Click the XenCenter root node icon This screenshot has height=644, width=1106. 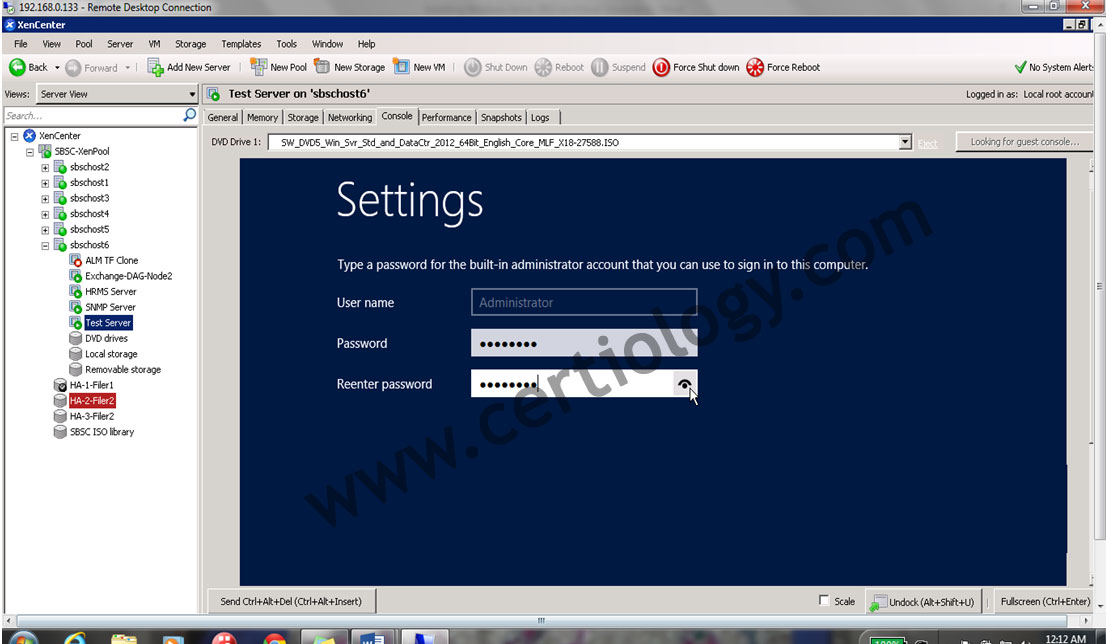coord(30,135)
